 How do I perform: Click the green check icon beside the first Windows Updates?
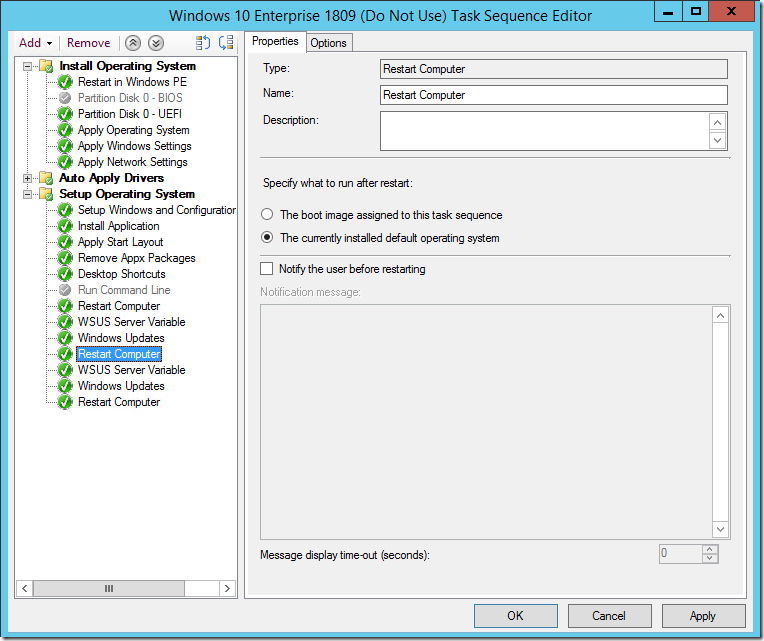click(65, 338)
